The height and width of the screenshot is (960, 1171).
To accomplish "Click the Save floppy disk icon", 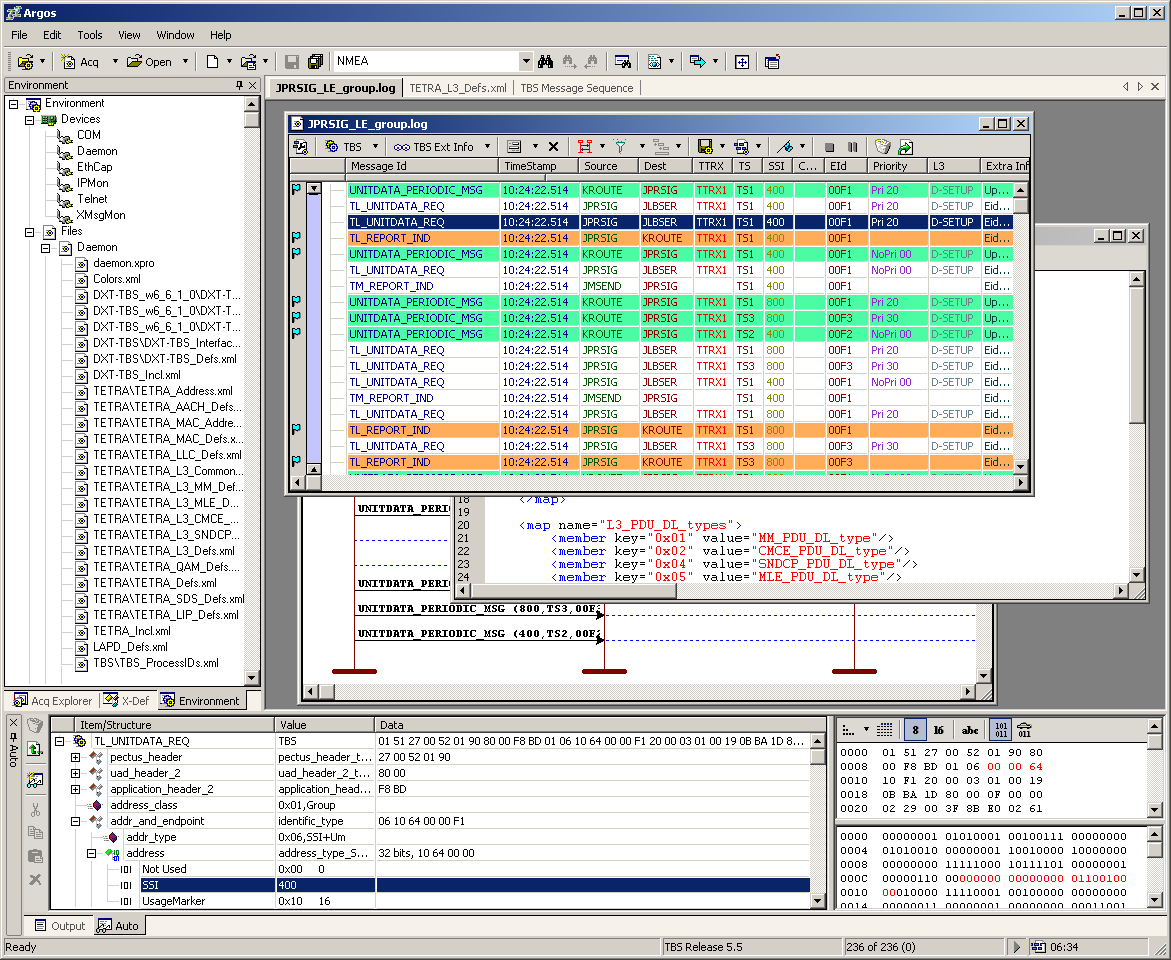I will 292,62.
